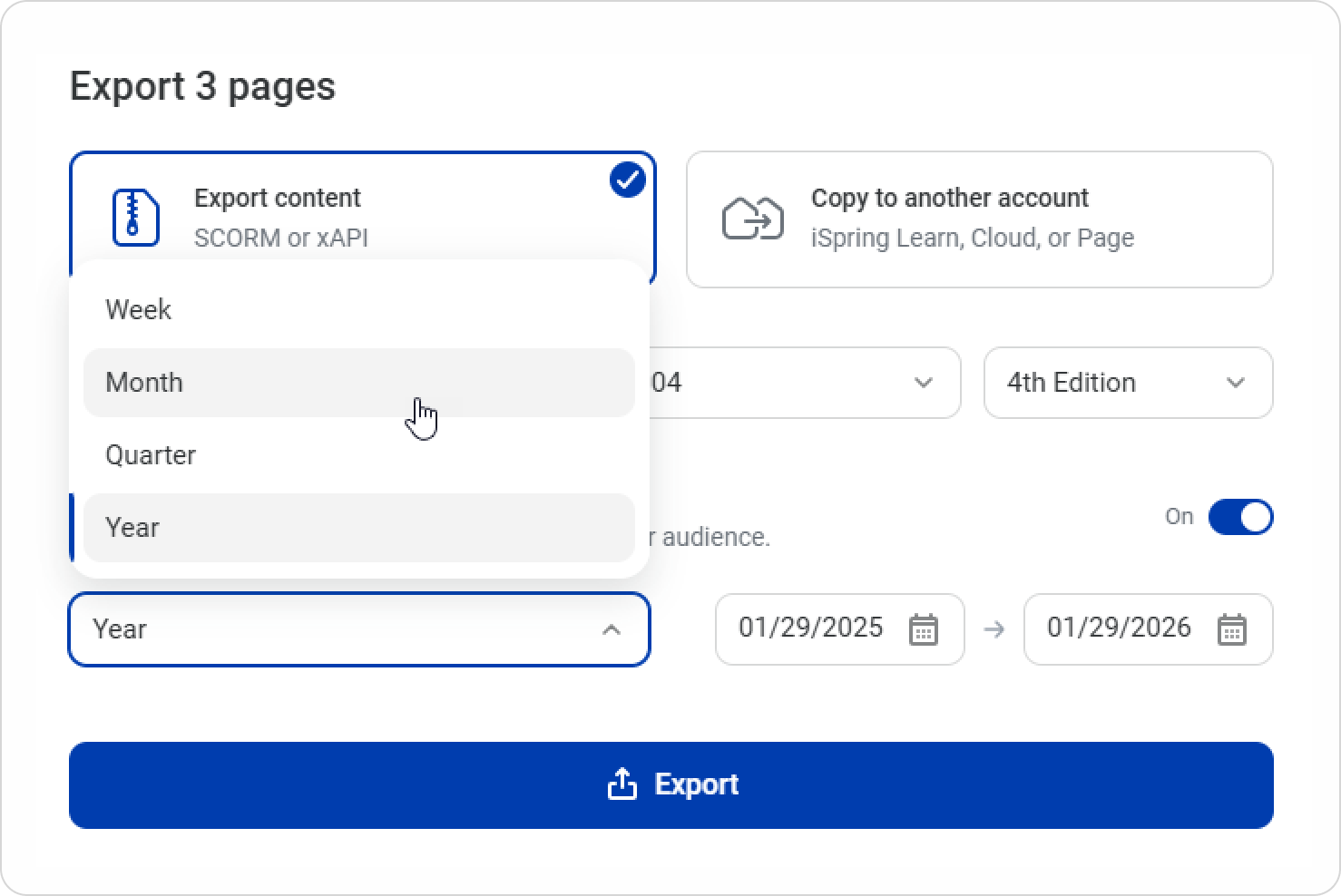Open the end date calendar picker icon
The width and height of the screenshot is (1341, 896).
pos(1231,629)
